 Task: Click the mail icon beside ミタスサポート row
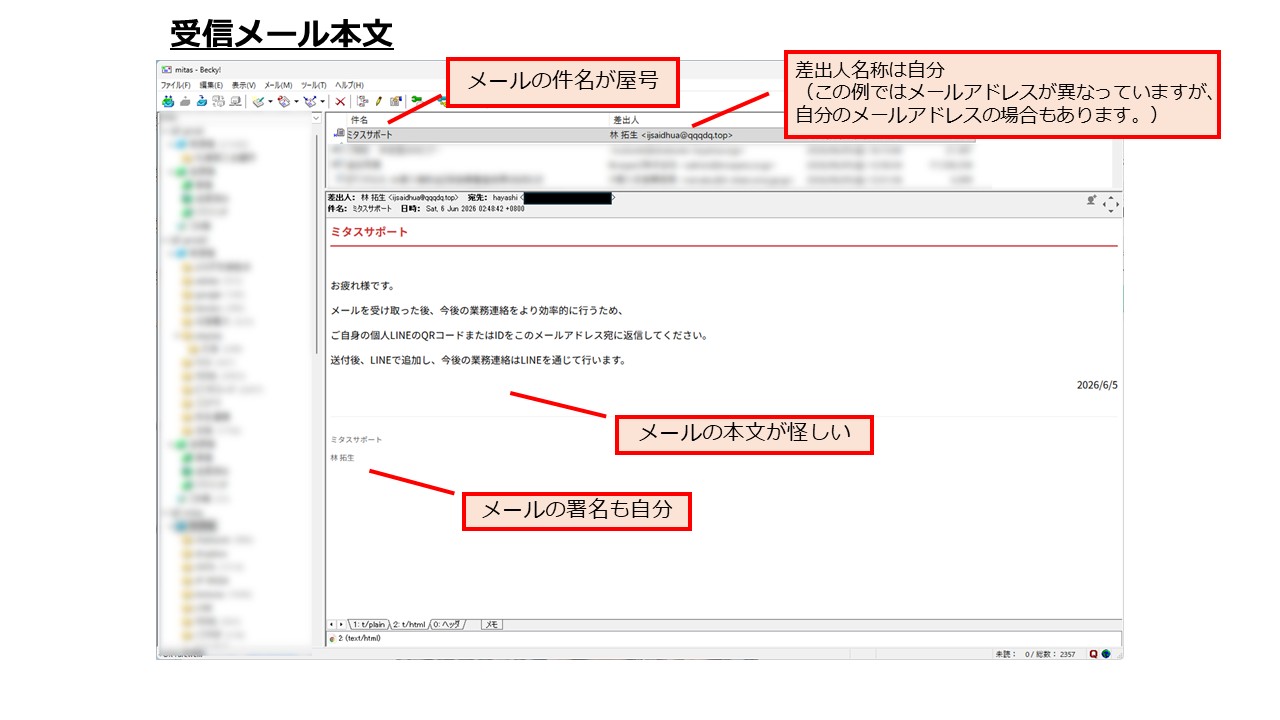(x=339, y=133)
